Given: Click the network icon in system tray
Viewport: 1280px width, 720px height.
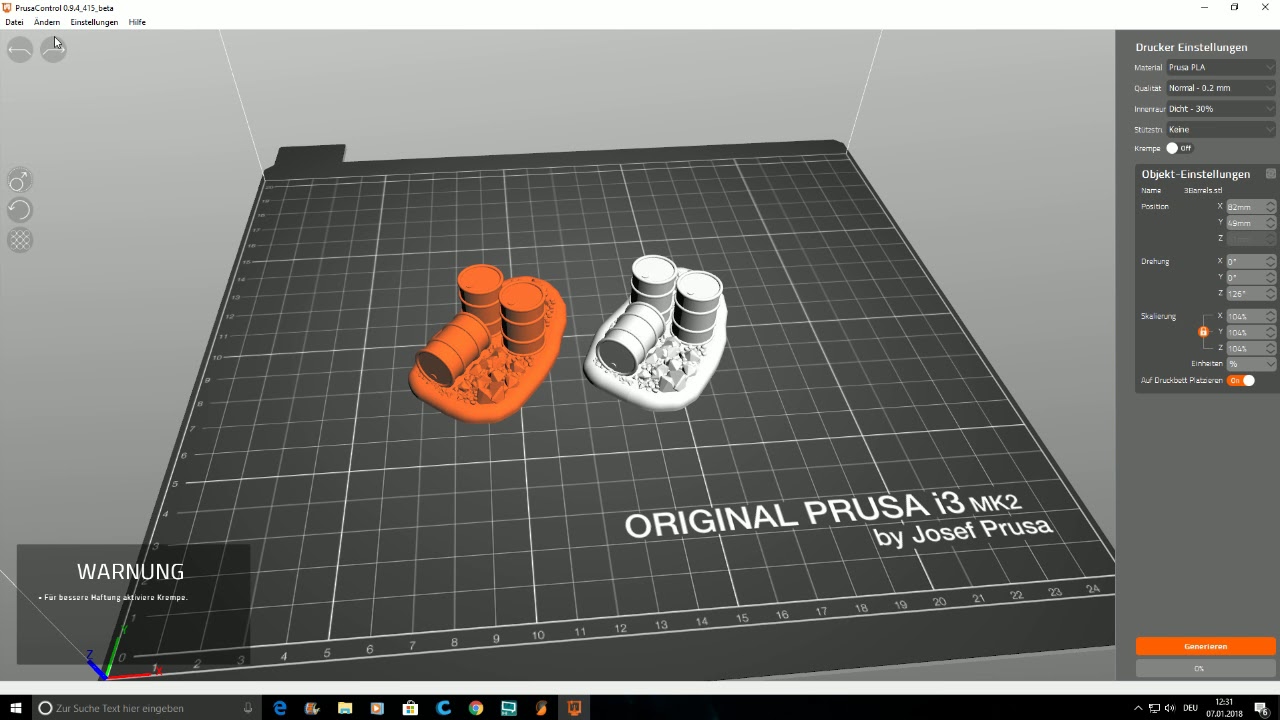Looking at the screenshot, I should click(1154, 708).
